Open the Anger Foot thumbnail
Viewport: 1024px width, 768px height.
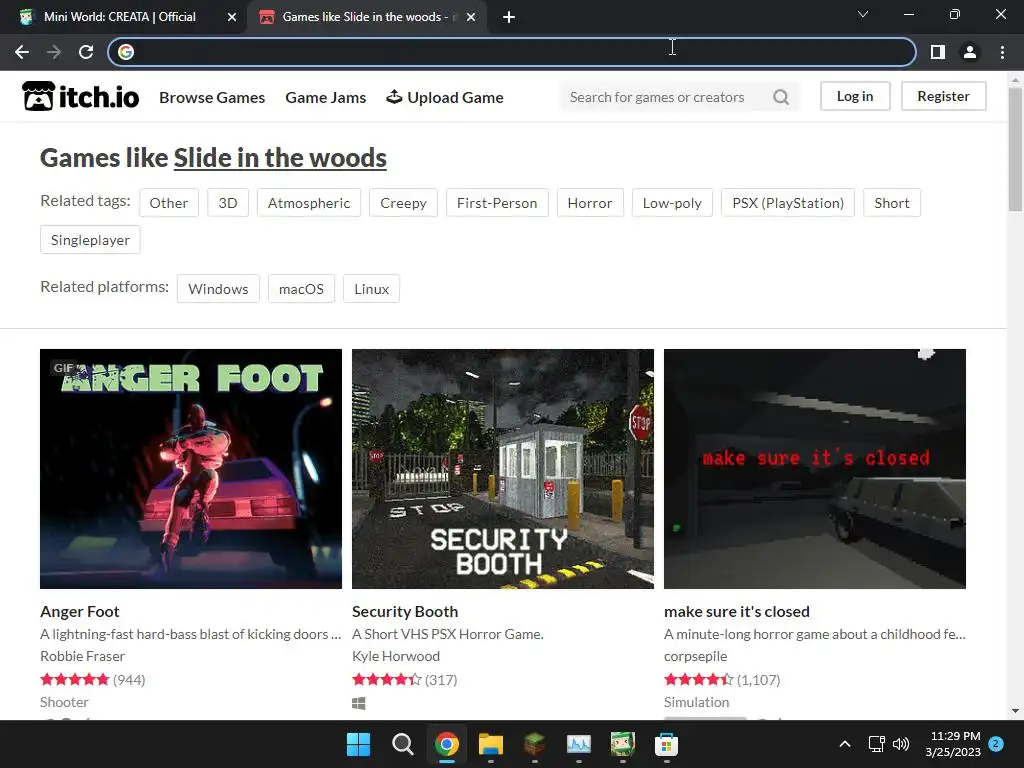tap(191, 469)
